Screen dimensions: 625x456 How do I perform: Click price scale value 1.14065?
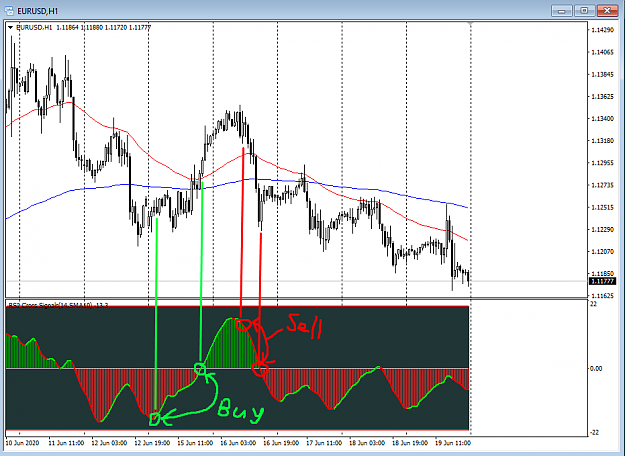point(603,52)
